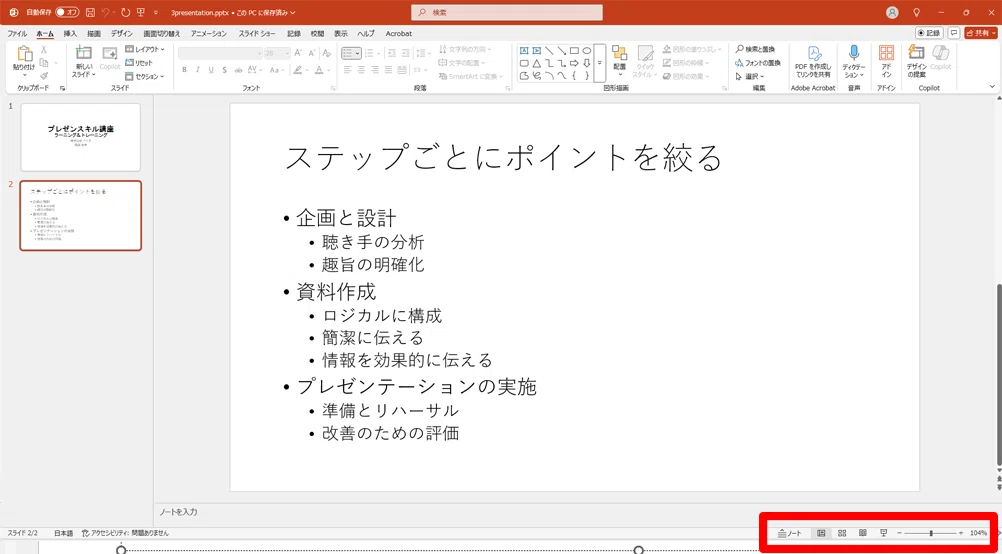This screenshot has width=1002, height=554.
Task: Switch to Transitions (画面切り替え) tab
Action: point(162,33)
